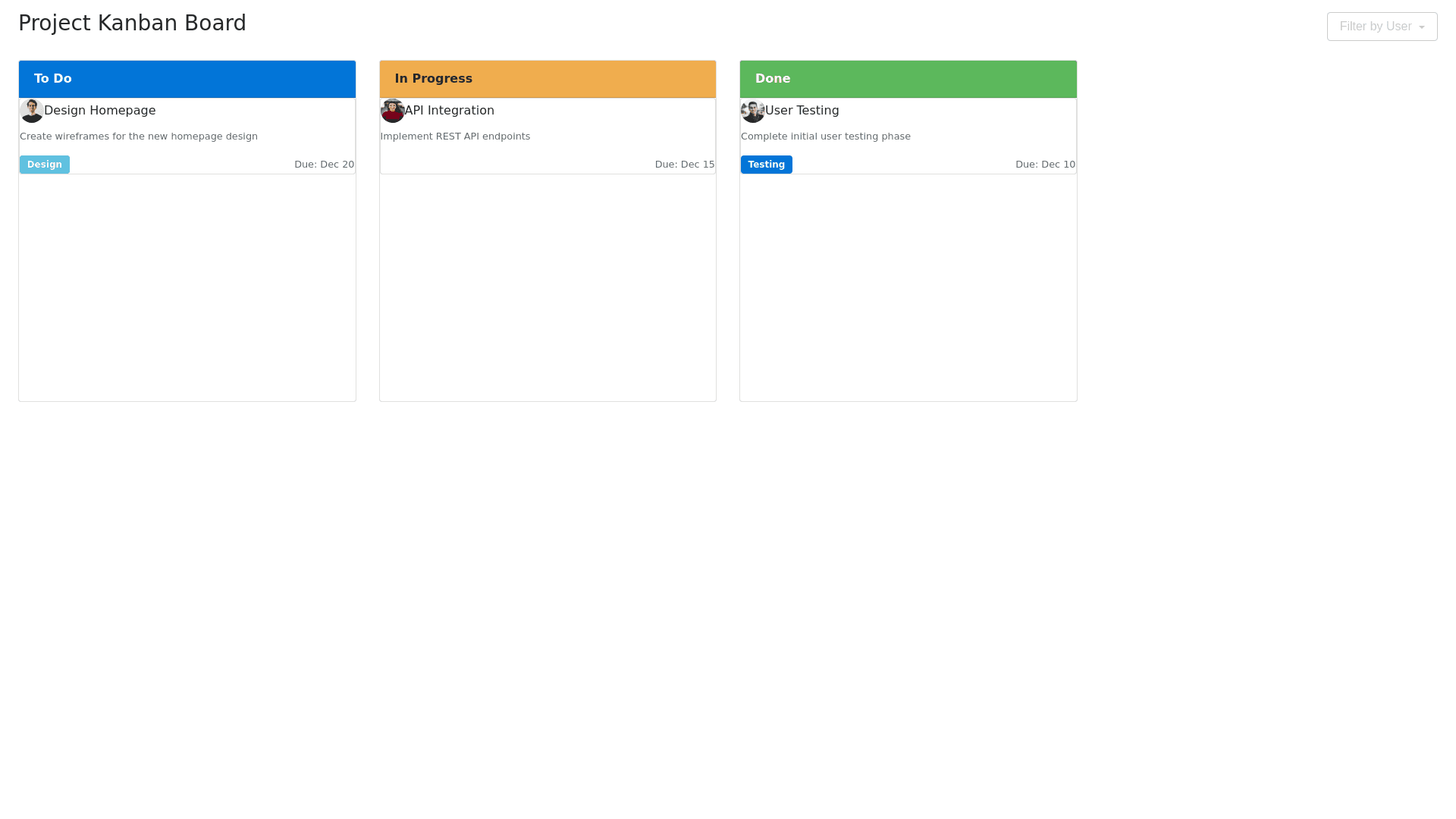Screen dimensions: 1456x819
Task: Click the card description Implement REST API endpoints
Action: pyautogui.click(x=455, y=136)
